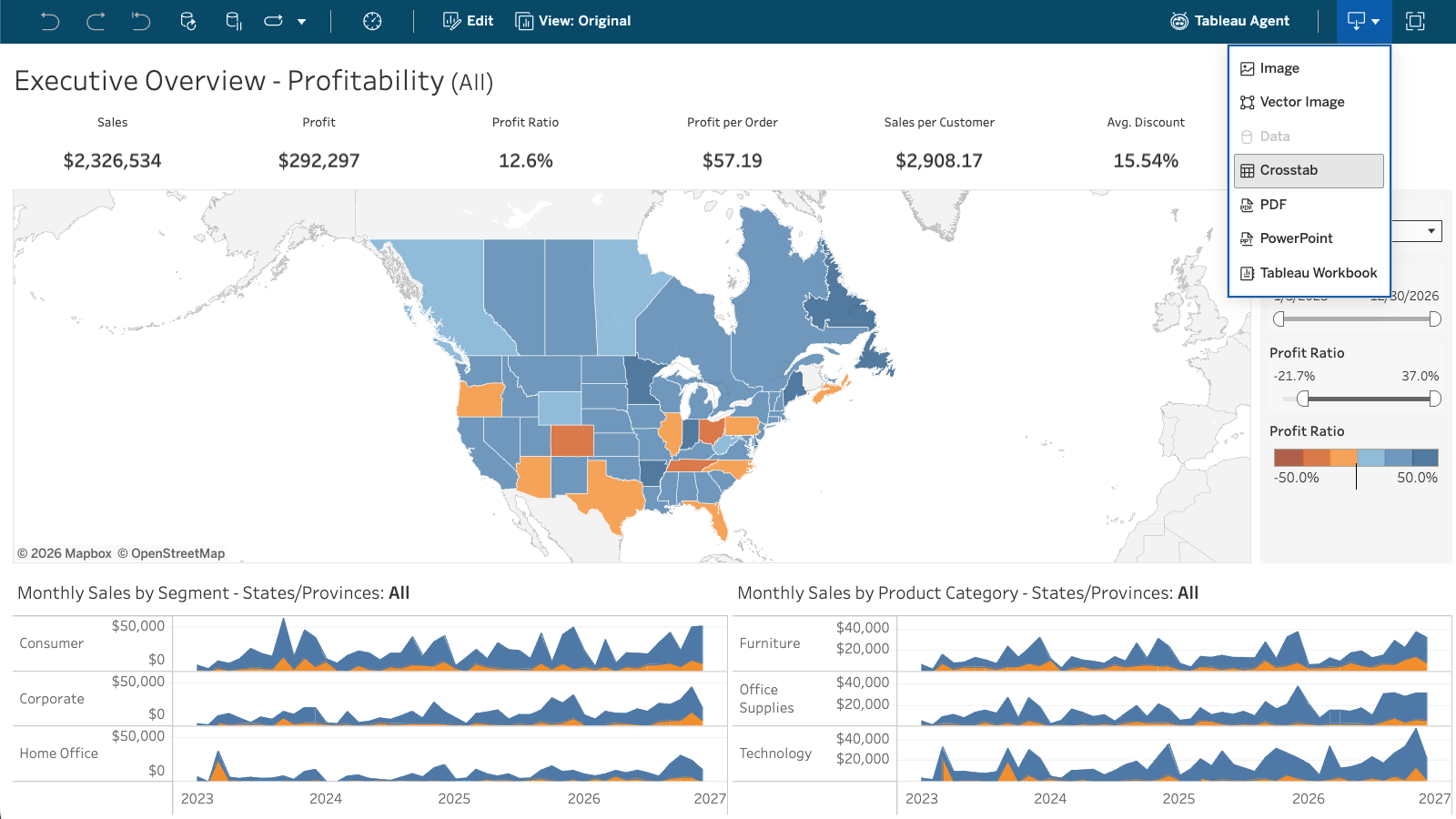This screenshot has height=819, width=1456.
Task: Click the Tableau Workbook icon
Action: coord(1247,274)
